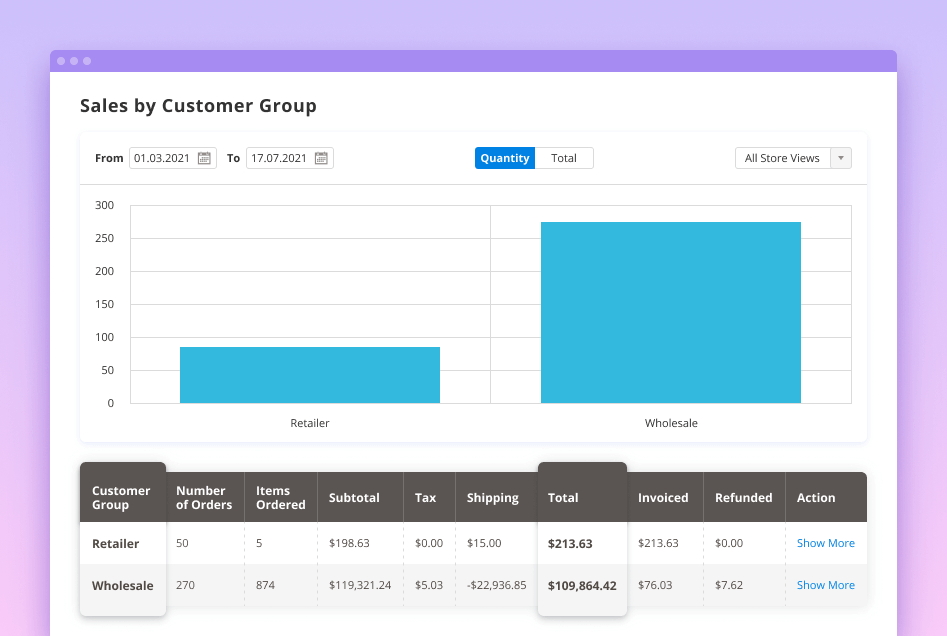Switch chart to Quantity view
The height and width of the screenshot is (636, 947).
coord(505,158)
